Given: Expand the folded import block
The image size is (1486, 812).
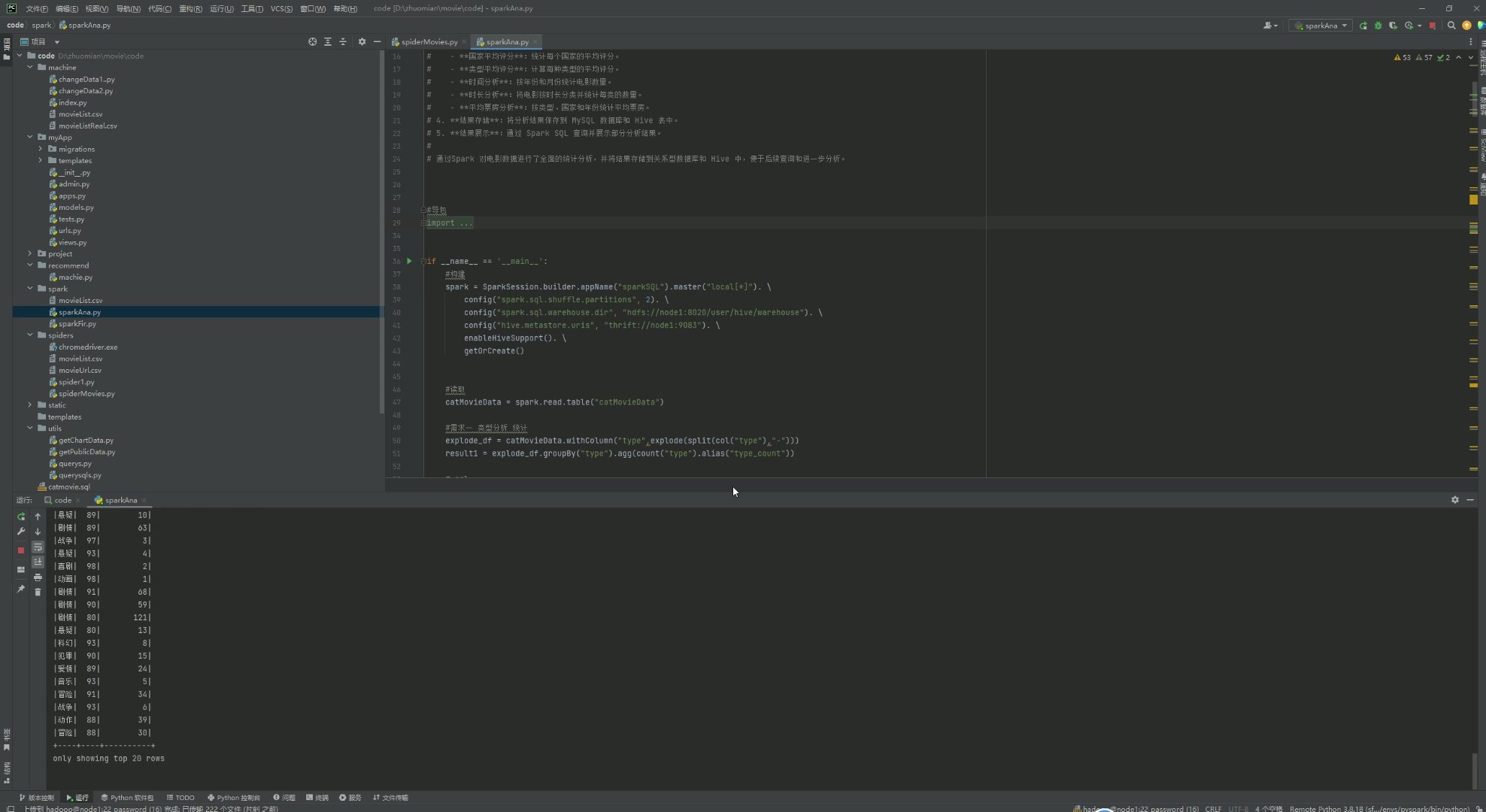Looking at the screenshot, I should tap(423, 223).
